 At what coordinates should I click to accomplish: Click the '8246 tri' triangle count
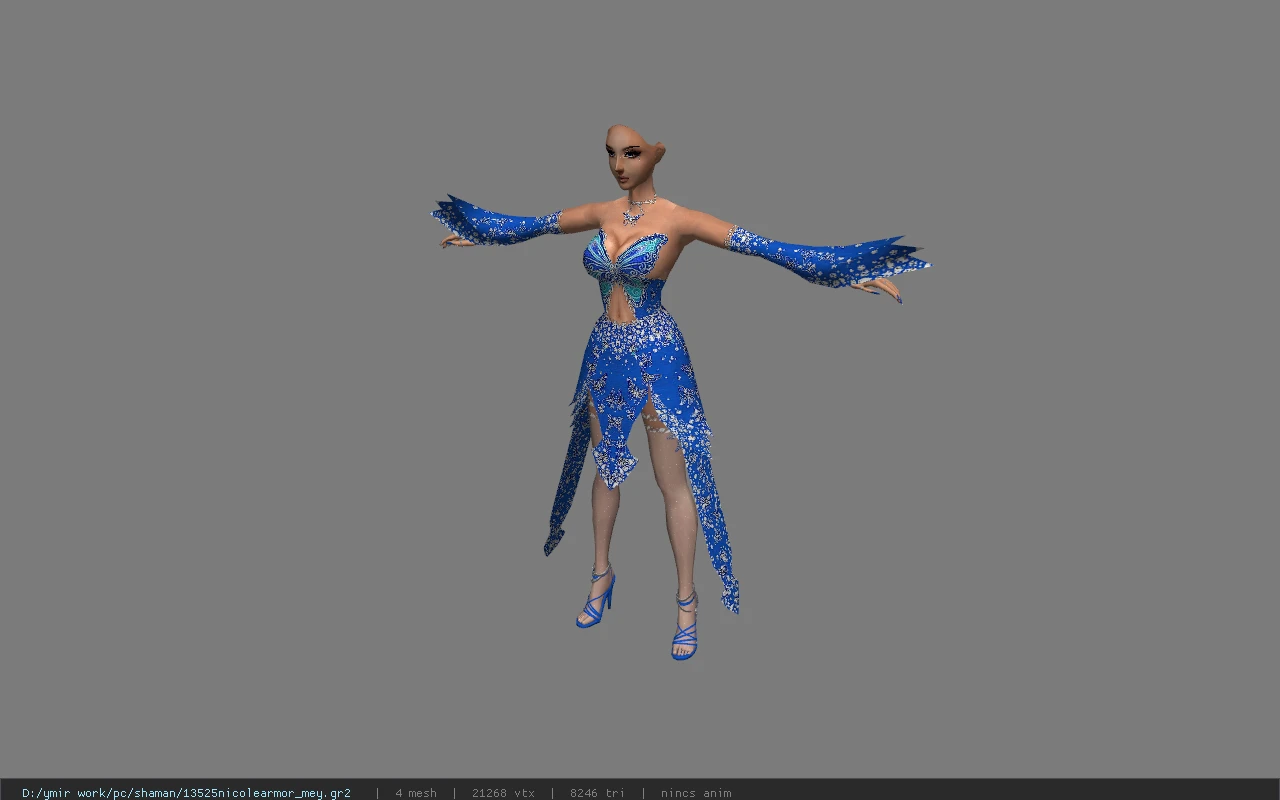pyautogui.click(x=597, y=793)
